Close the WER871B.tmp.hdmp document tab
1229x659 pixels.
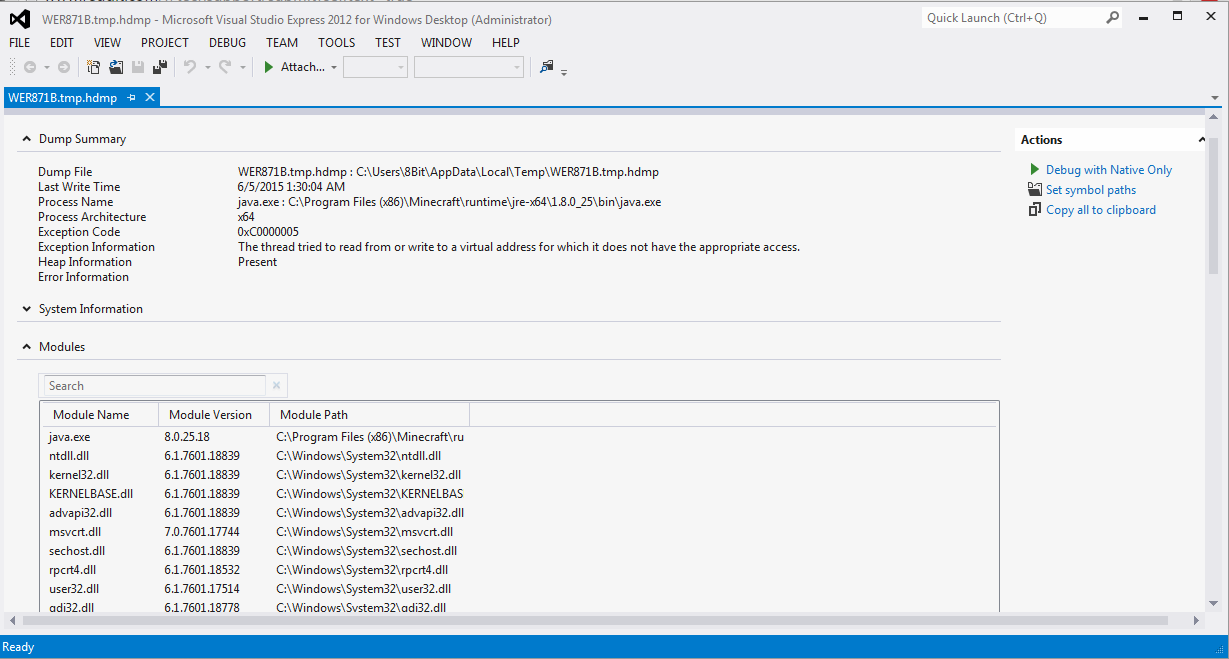(x=150, y=97)
